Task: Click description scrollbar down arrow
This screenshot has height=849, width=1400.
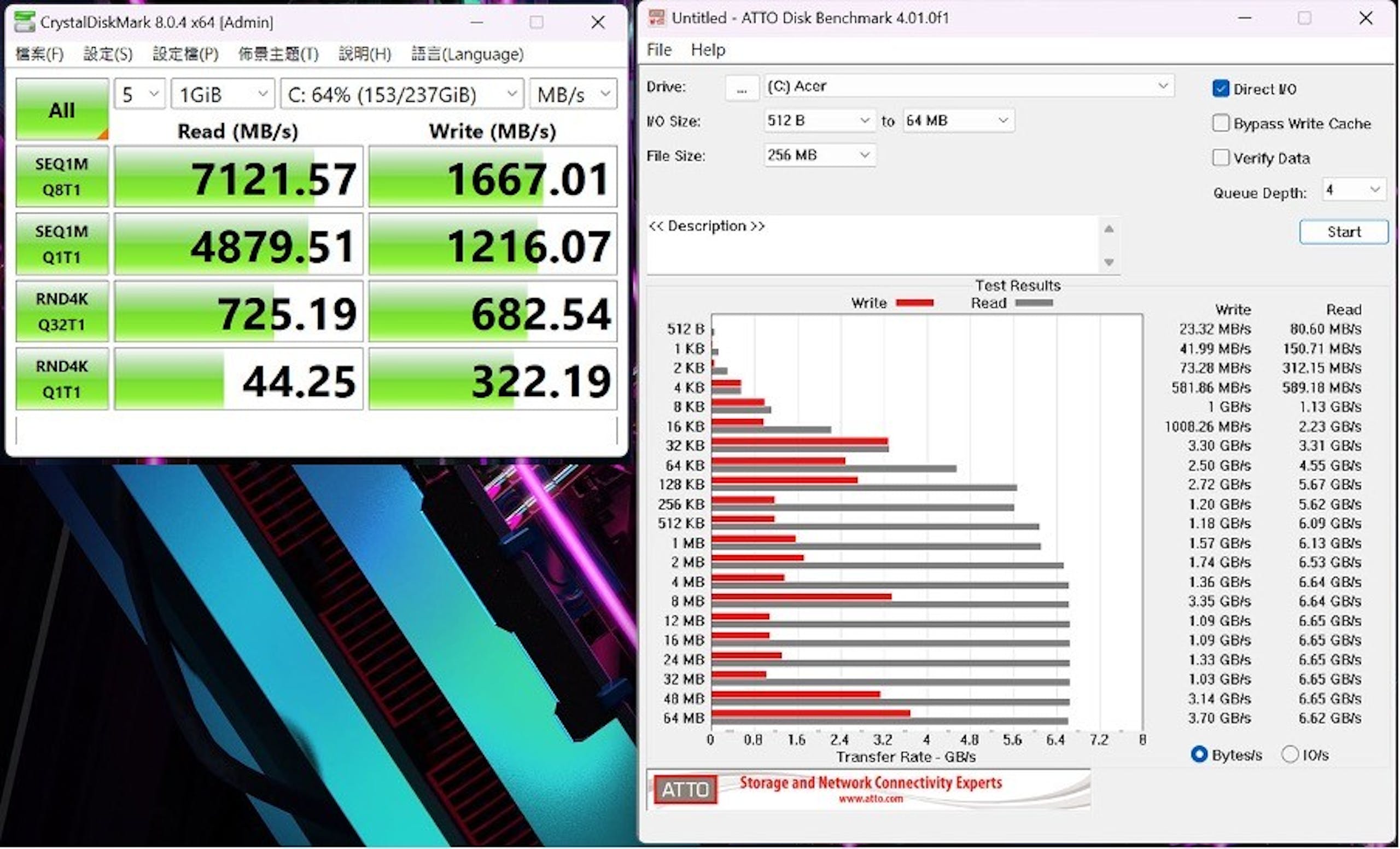Action: [1109, 262]
